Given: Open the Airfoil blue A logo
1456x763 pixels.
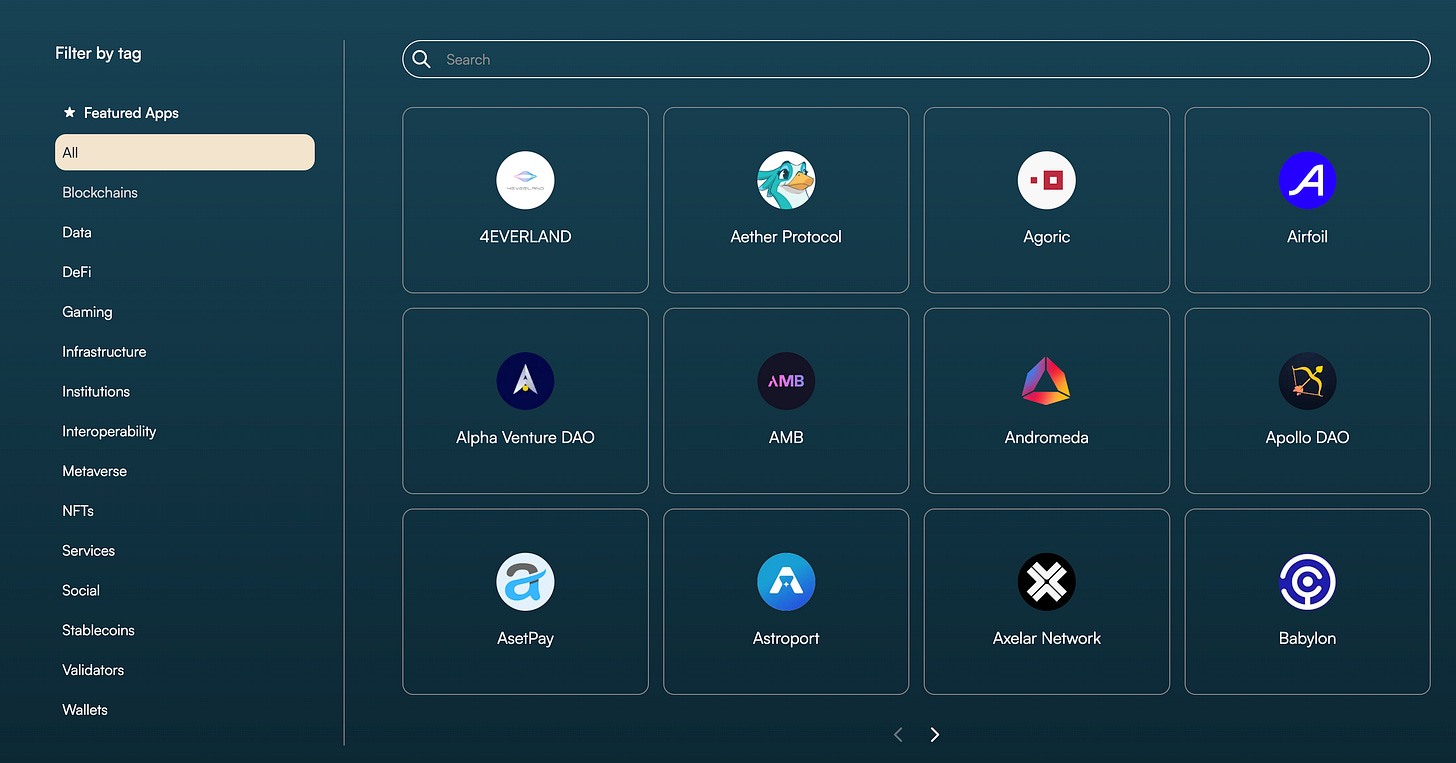Looking at the screenshot, I should click(1307, 180).
